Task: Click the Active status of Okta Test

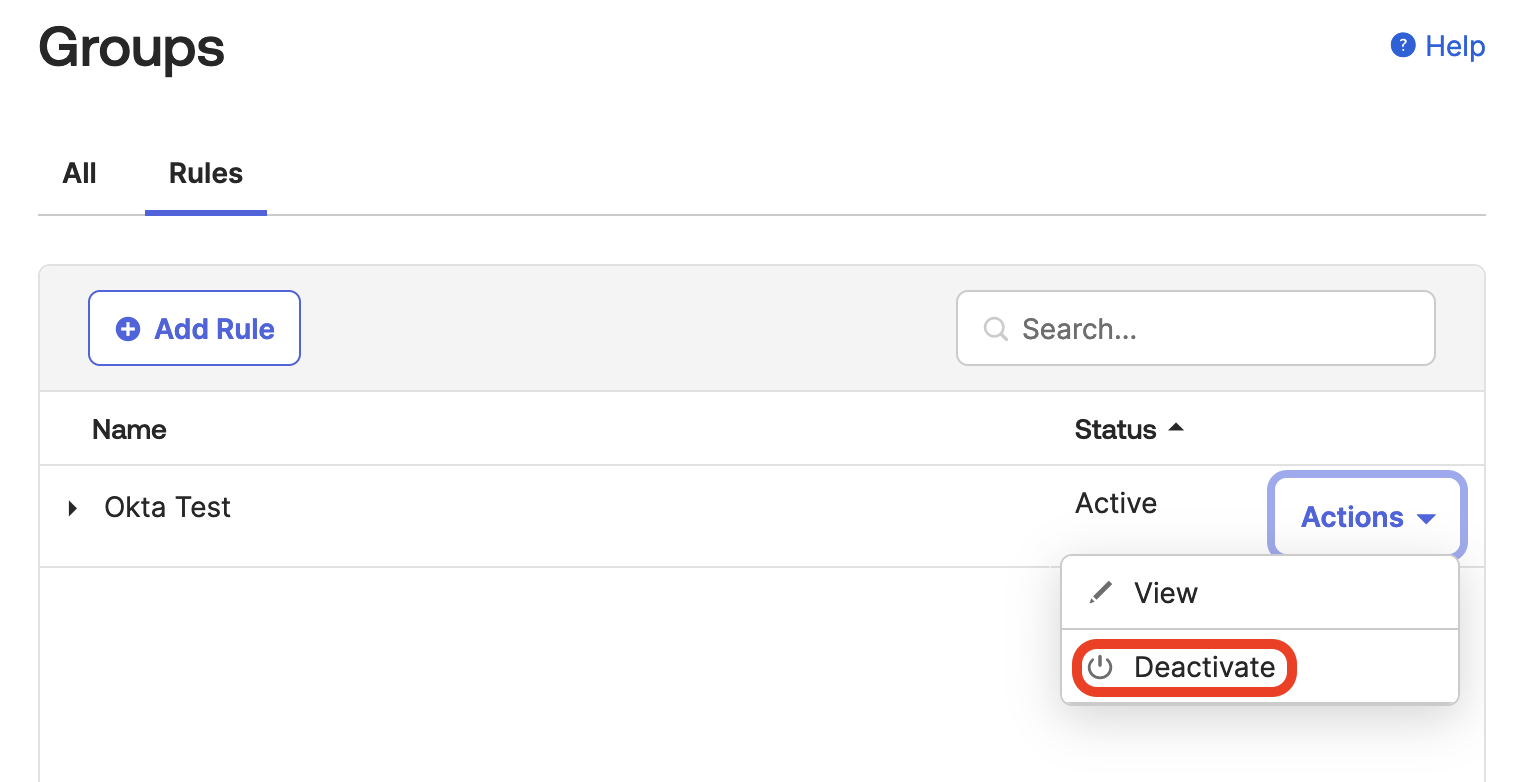Action: pos(1116,503)
